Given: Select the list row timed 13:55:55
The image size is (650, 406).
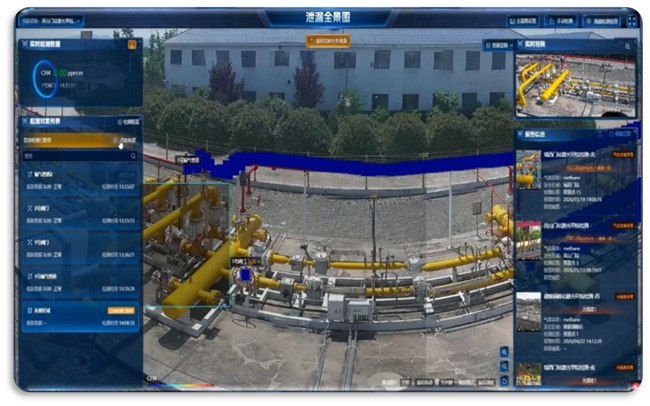Looking at the screenshot, I should (80, 215).
